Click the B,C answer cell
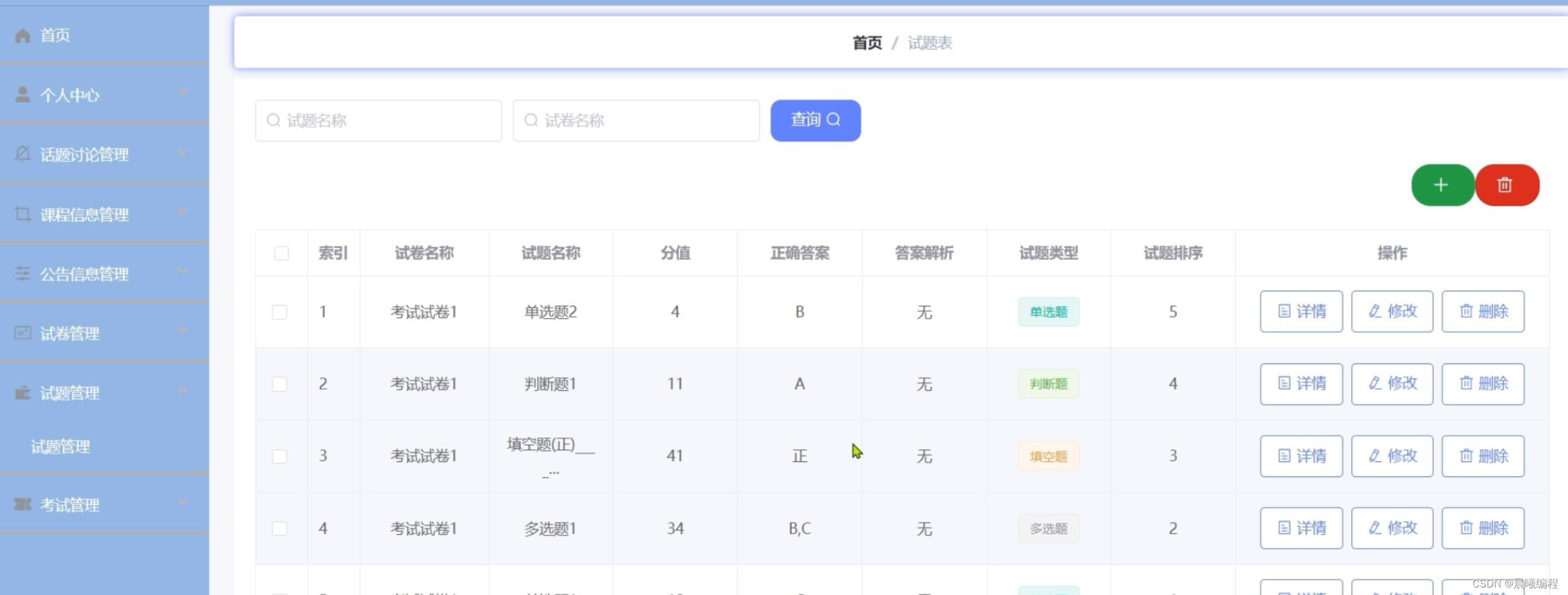1568x595 pixels. tap(799, 528)
